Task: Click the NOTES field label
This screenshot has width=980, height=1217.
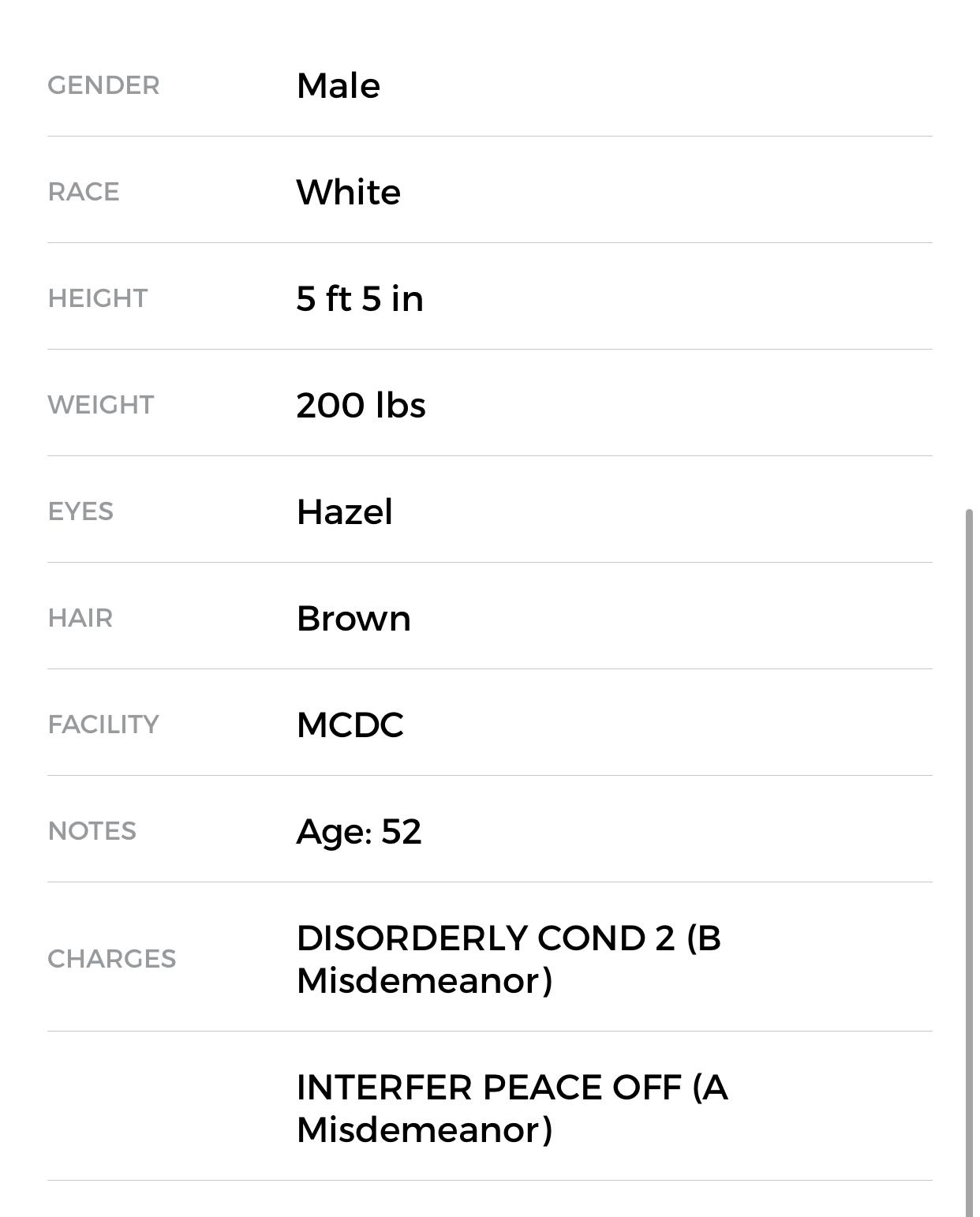Action: point(92,831)
